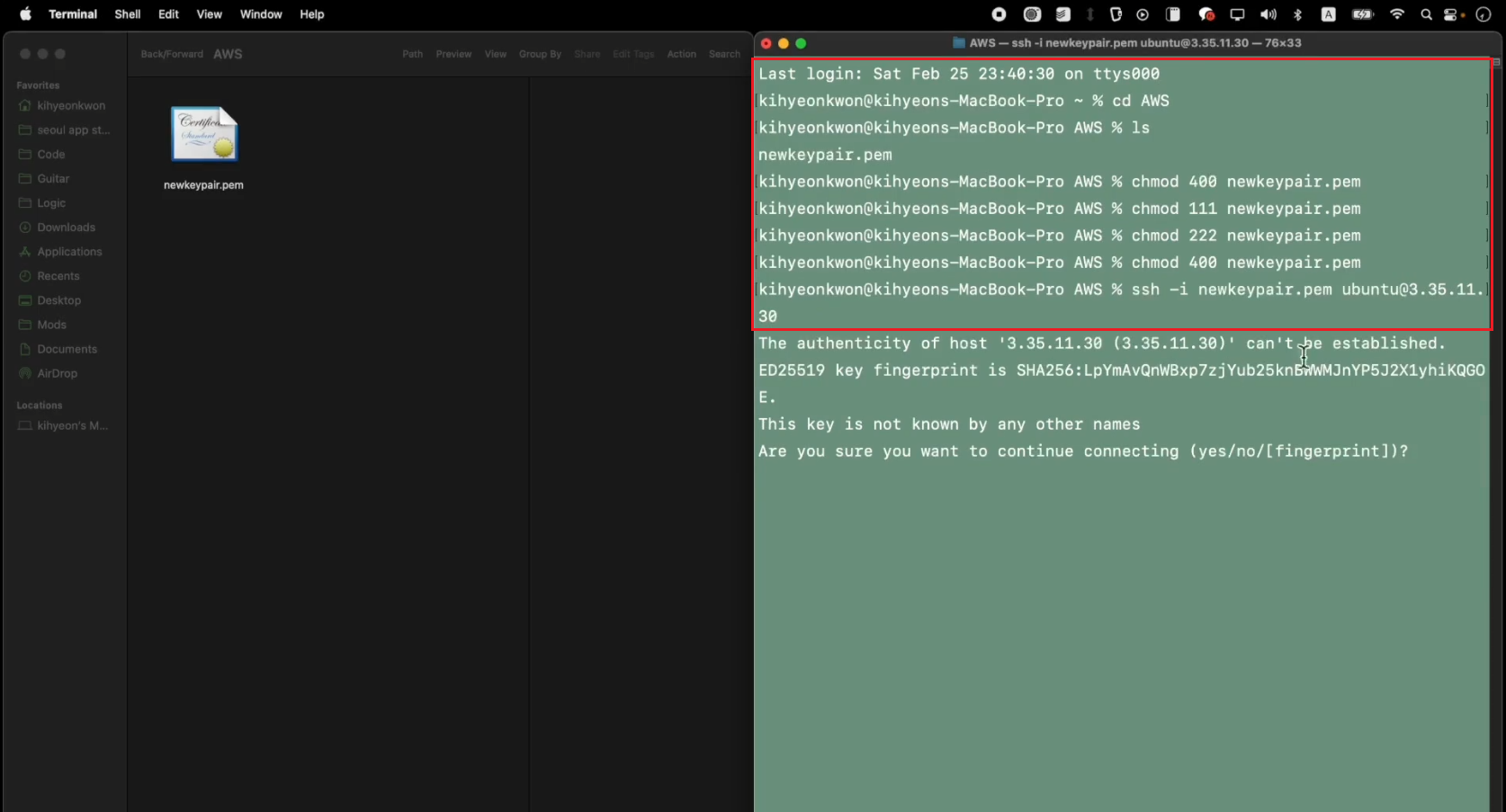Open the View menu in menu bar
The width and height of the screenshot is (1506, 812).
210,14
